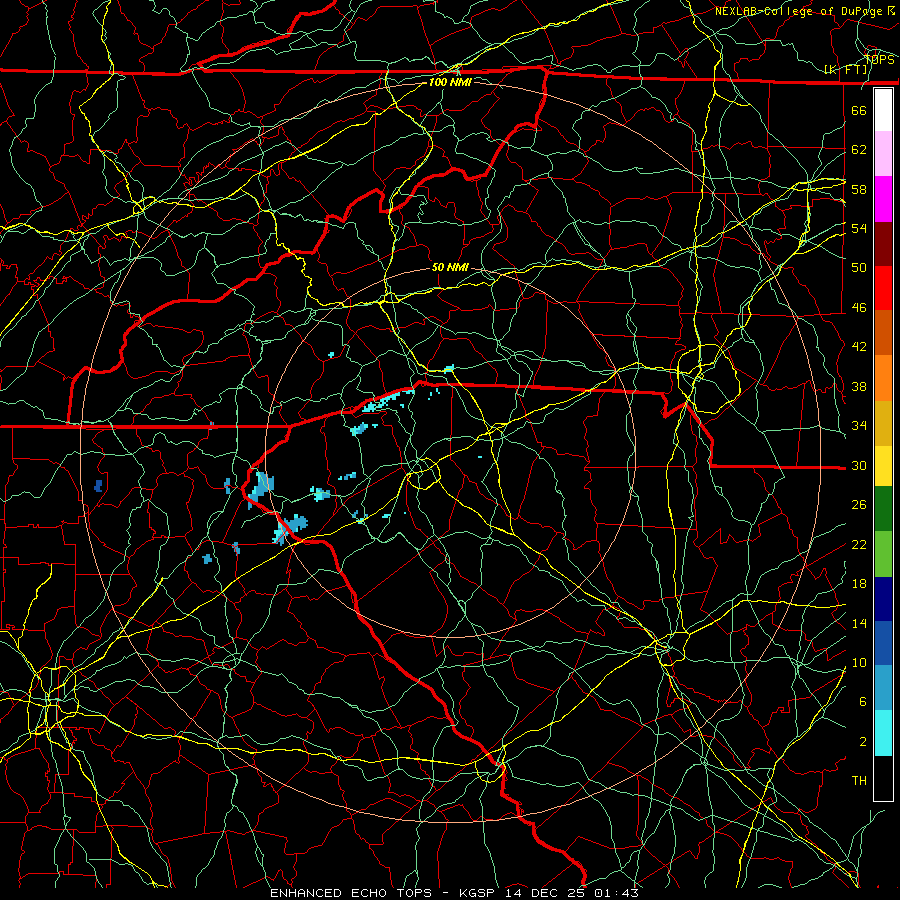Click the 30 value on the legend
This screenshot has height=900, width=900.
[x=859, y=465]
